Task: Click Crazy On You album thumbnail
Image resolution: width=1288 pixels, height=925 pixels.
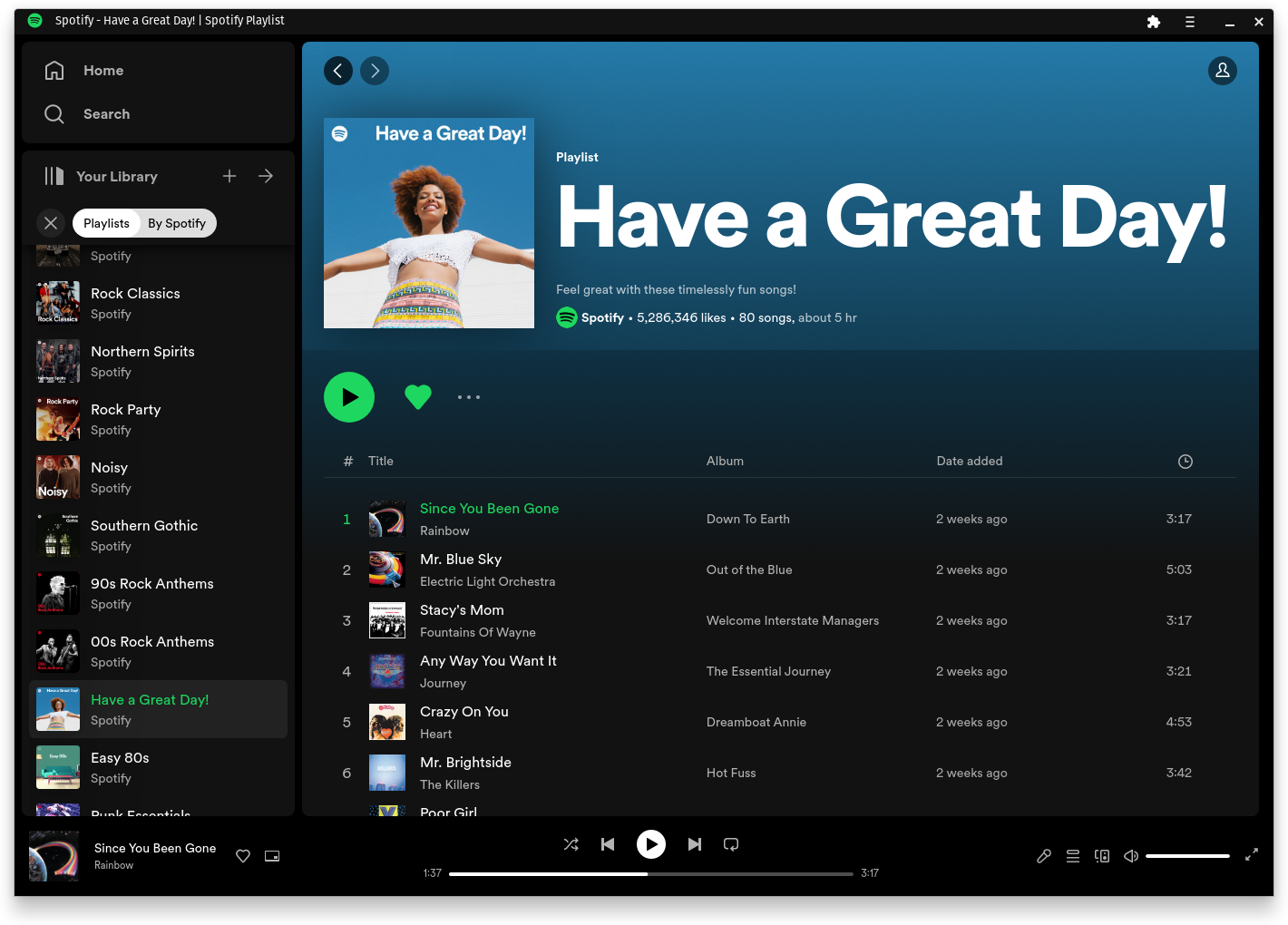Action: coord(387,722)
